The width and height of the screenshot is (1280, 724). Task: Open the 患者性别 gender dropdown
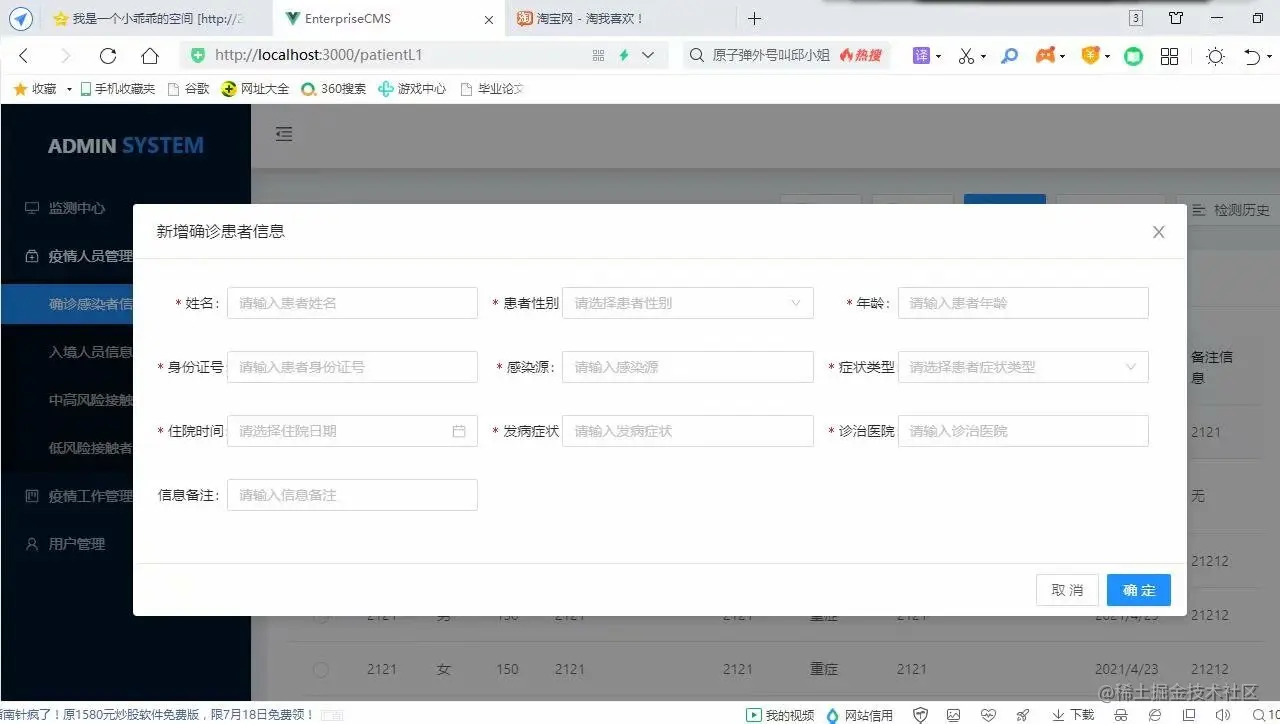[x=687, y=303]
